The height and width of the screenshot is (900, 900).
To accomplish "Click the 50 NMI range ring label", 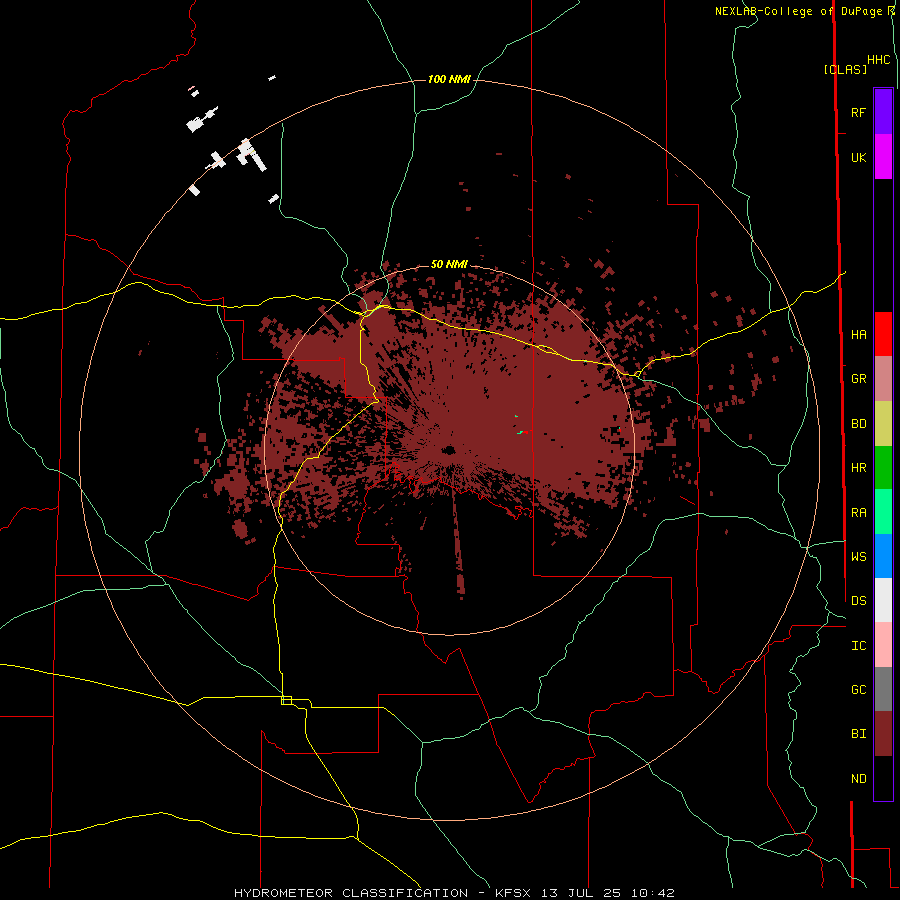I will point(449,264).
